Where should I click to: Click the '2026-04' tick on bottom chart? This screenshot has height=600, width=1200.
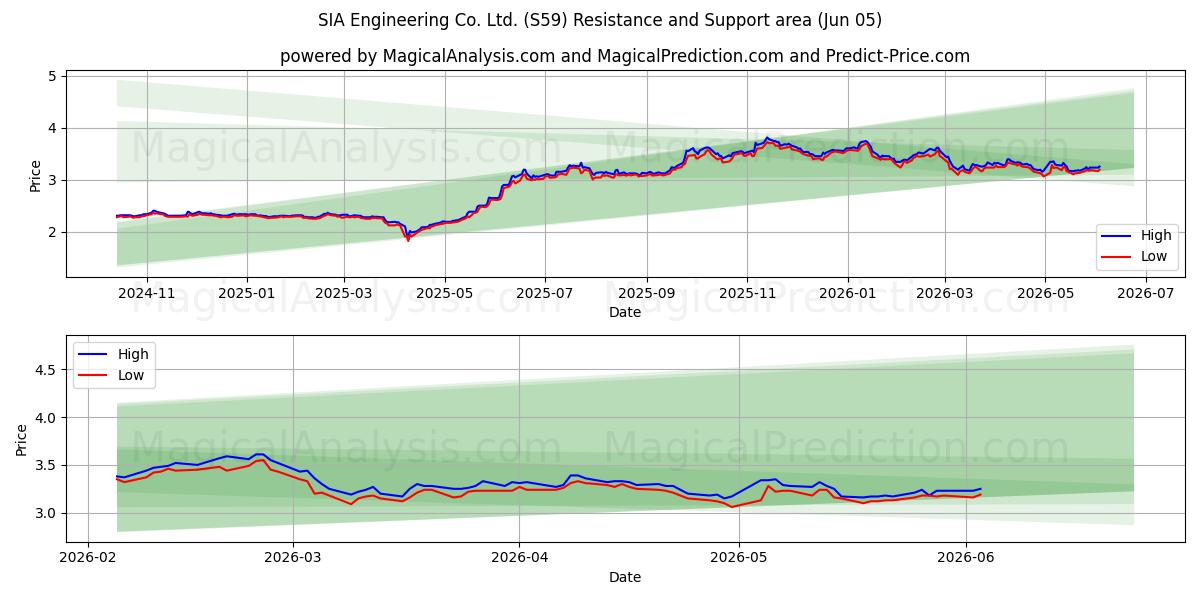coord(520,559)
